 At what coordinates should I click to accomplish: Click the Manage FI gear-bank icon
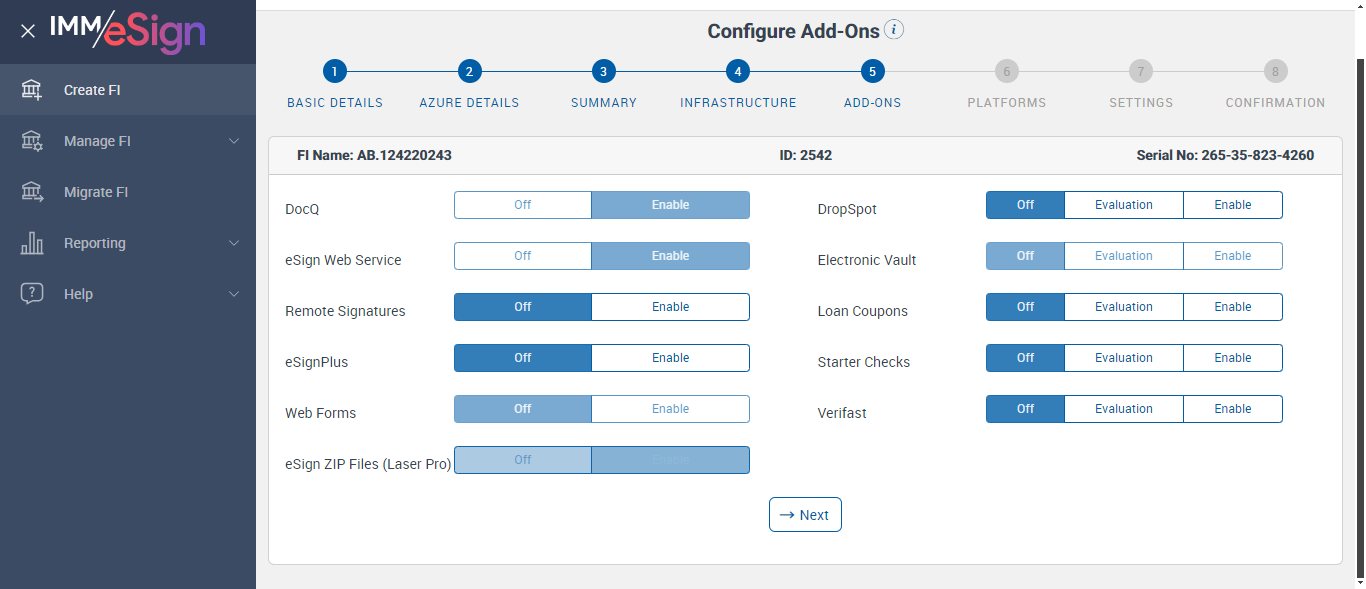pyautogui.click(x=32, y=141)
